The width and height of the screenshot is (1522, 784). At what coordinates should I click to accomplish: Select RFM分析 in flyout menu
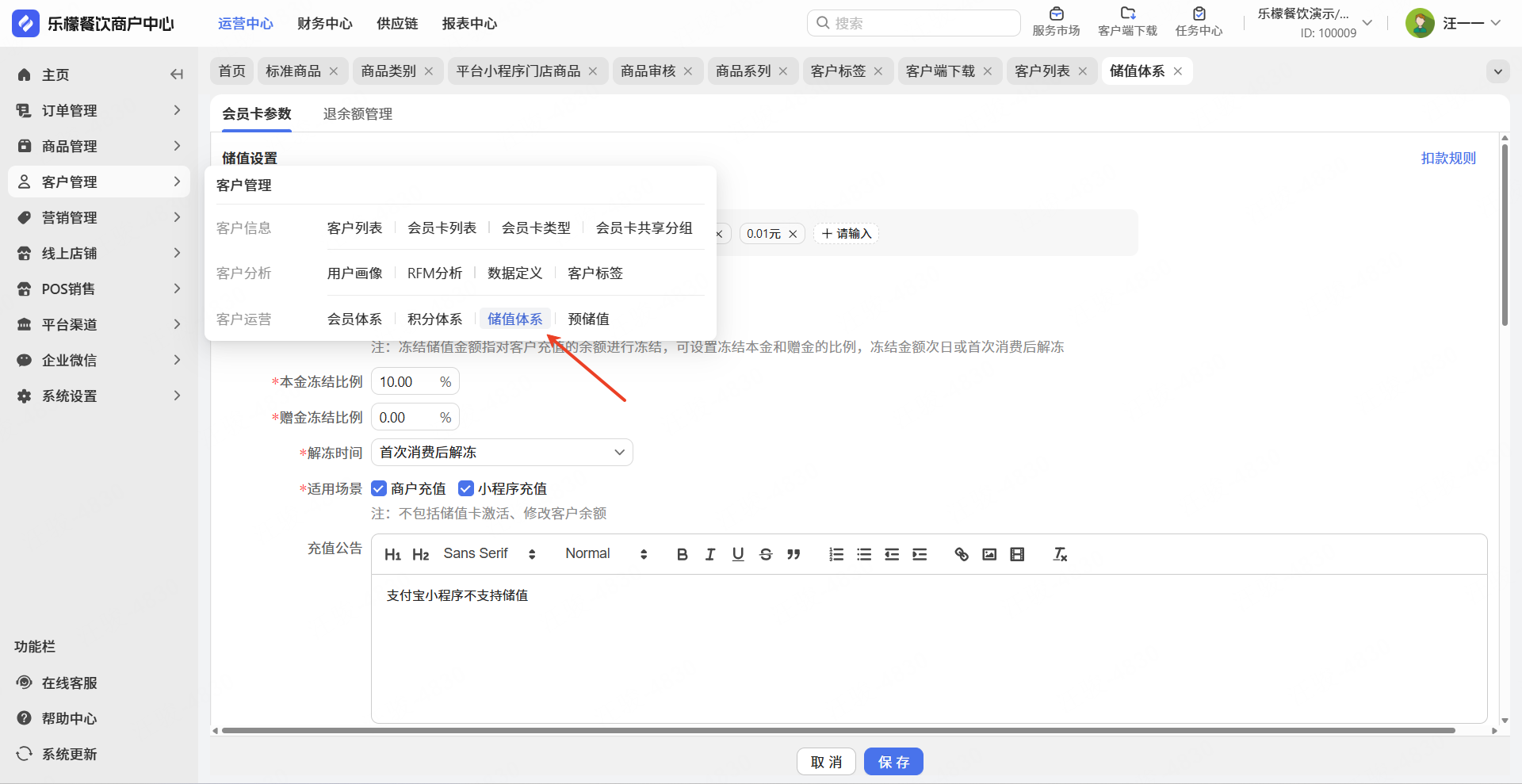tap(434, 273)
